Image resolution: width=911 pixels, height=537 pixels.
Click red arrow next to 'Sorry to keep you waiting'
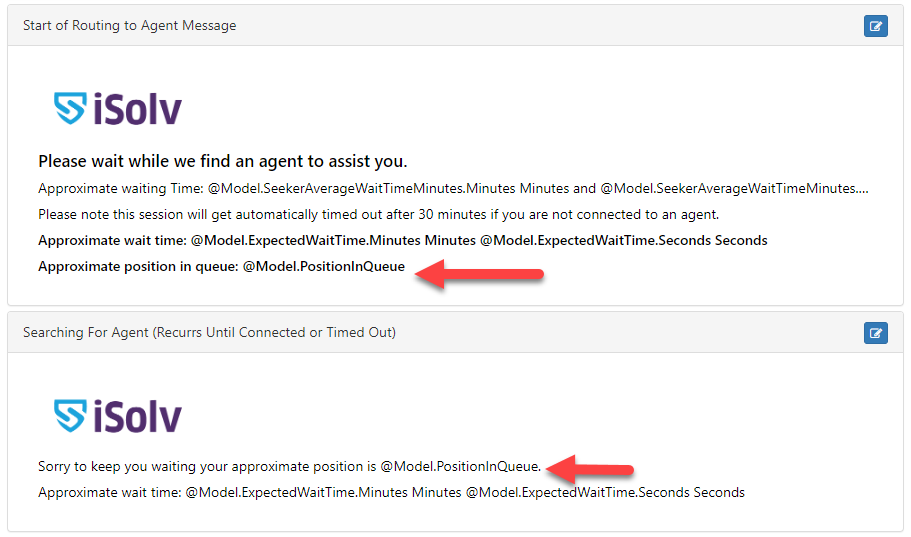590,469
